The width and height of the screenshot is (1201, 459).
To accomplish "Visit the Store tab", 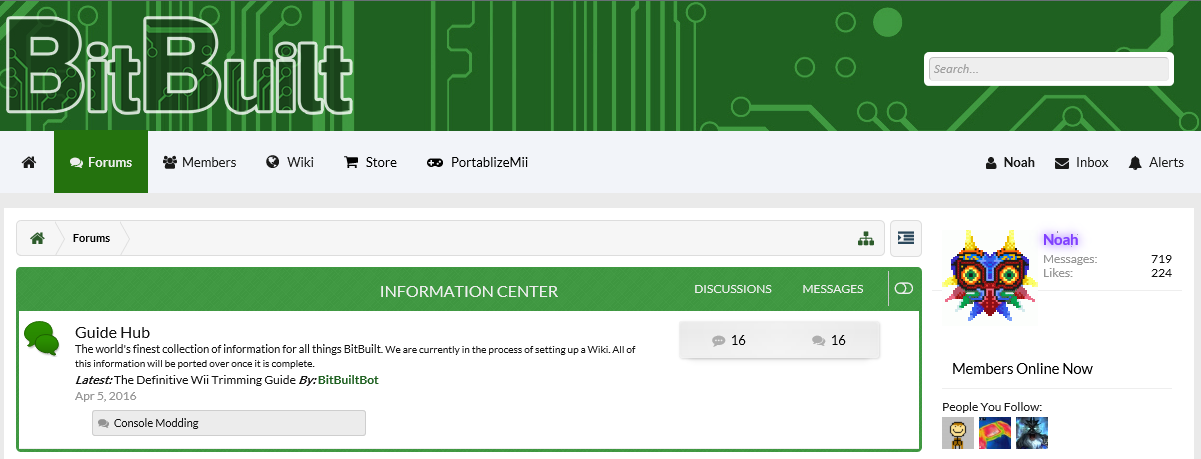I will [370, 162].
